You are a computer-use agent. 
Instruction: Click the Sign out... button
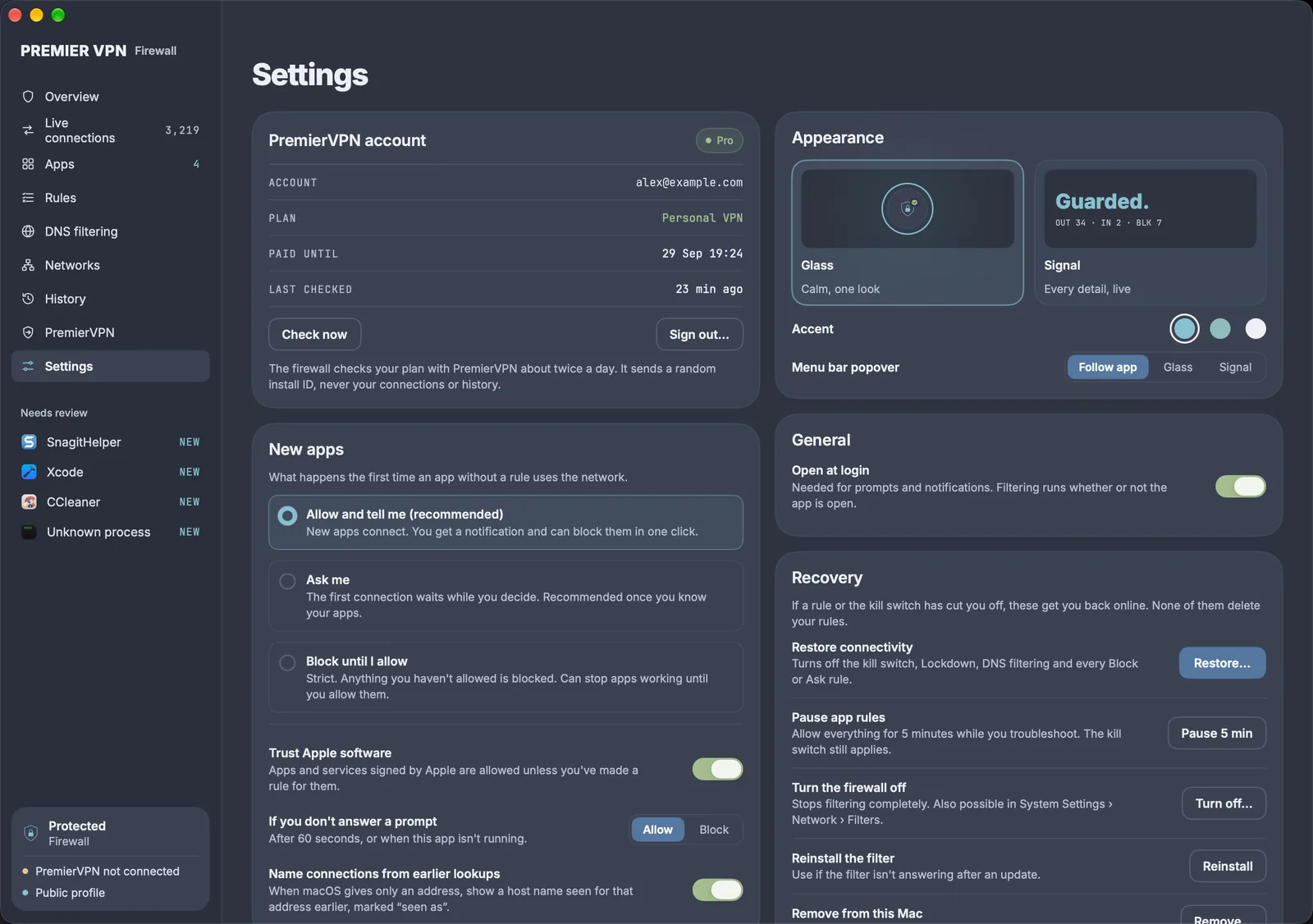pos(699,334)
